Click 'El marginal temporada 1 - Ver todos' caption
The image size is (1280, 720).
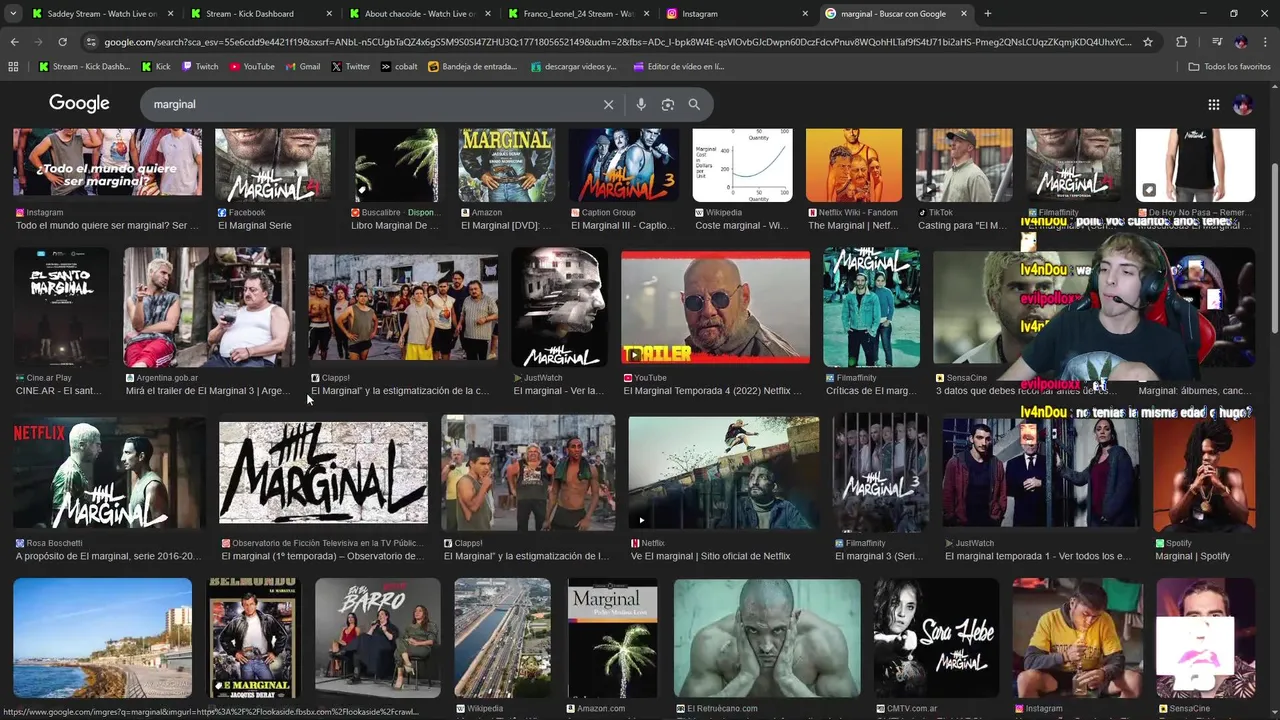pyautogui.click(x=1038, y=556)
